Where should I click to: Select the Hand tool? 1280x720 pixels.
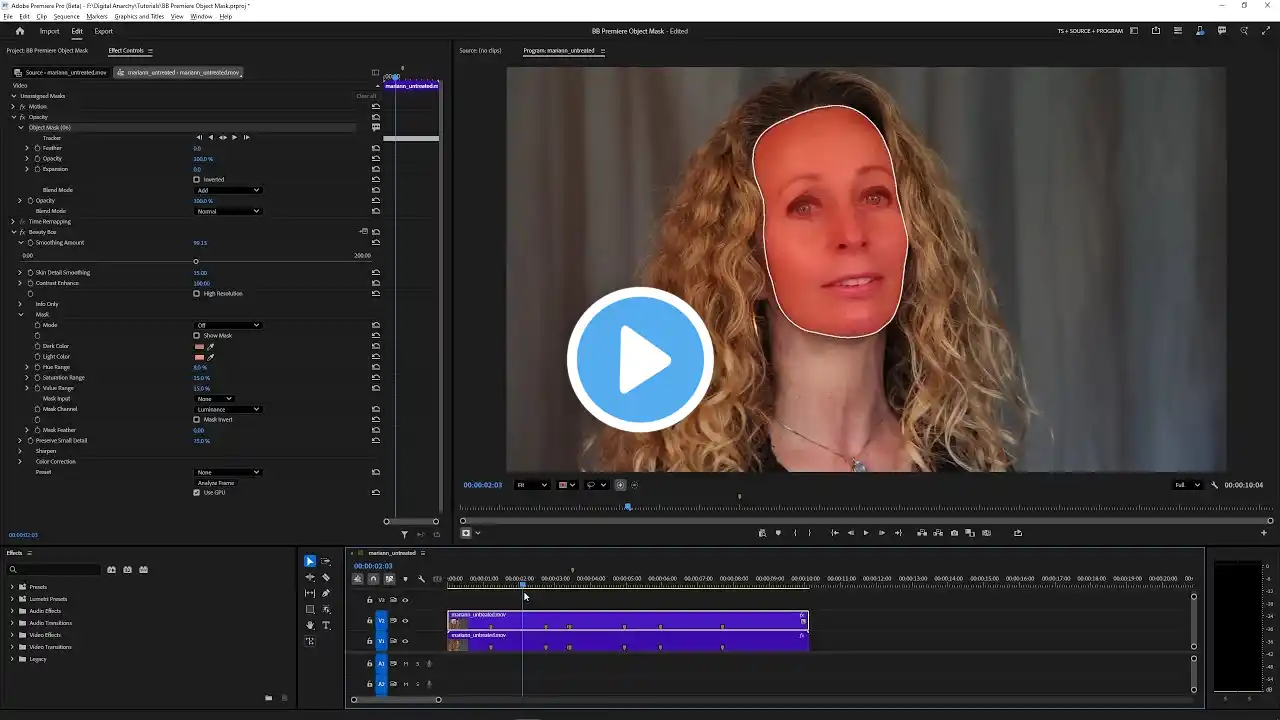[310, 625]
